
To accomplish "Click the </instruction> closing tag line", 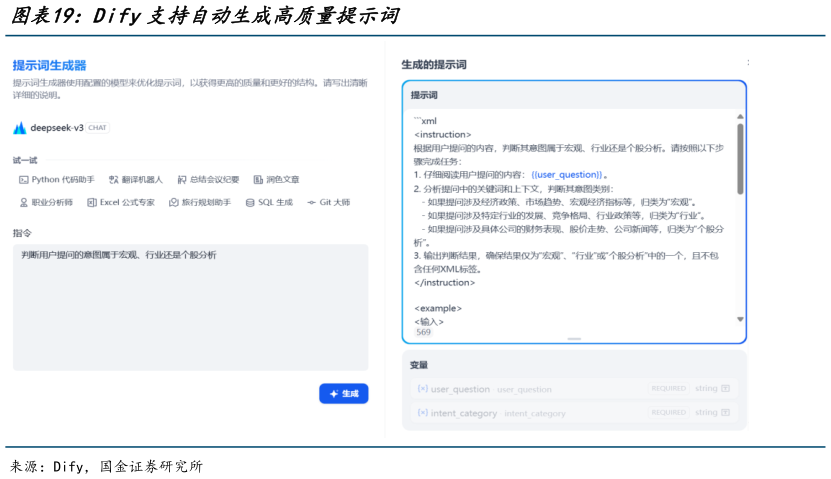I will click(445, 283).
